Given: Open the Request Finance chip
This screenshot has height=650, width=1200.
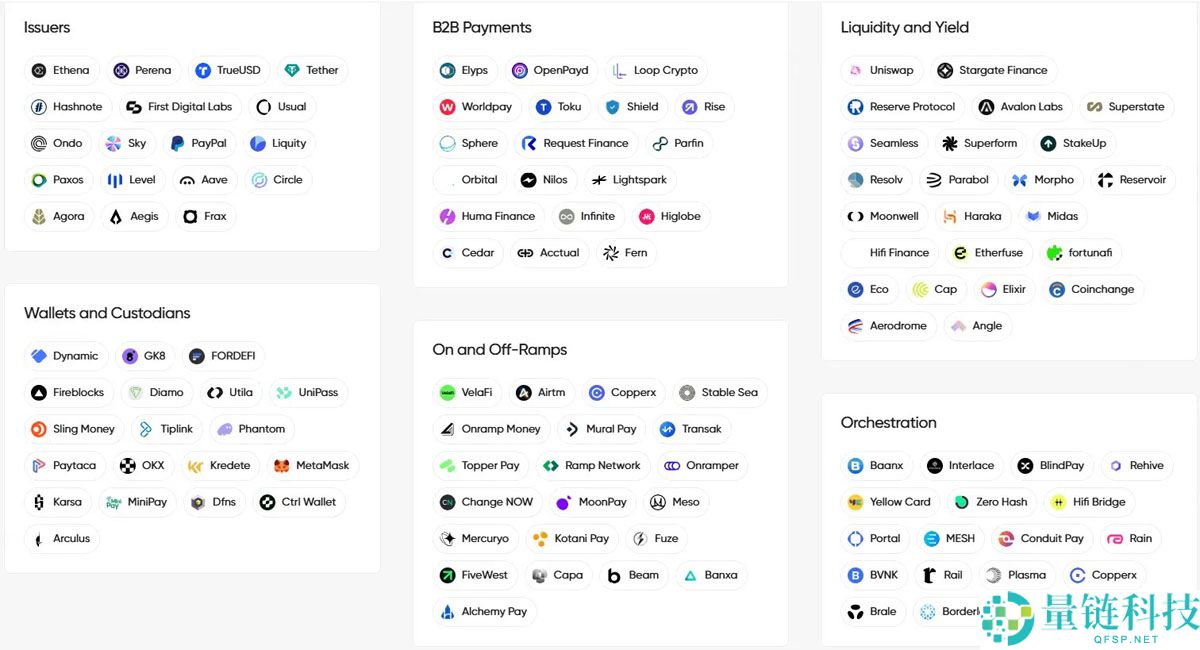Looking at the screenshot, I should click(x=575, y=144).
